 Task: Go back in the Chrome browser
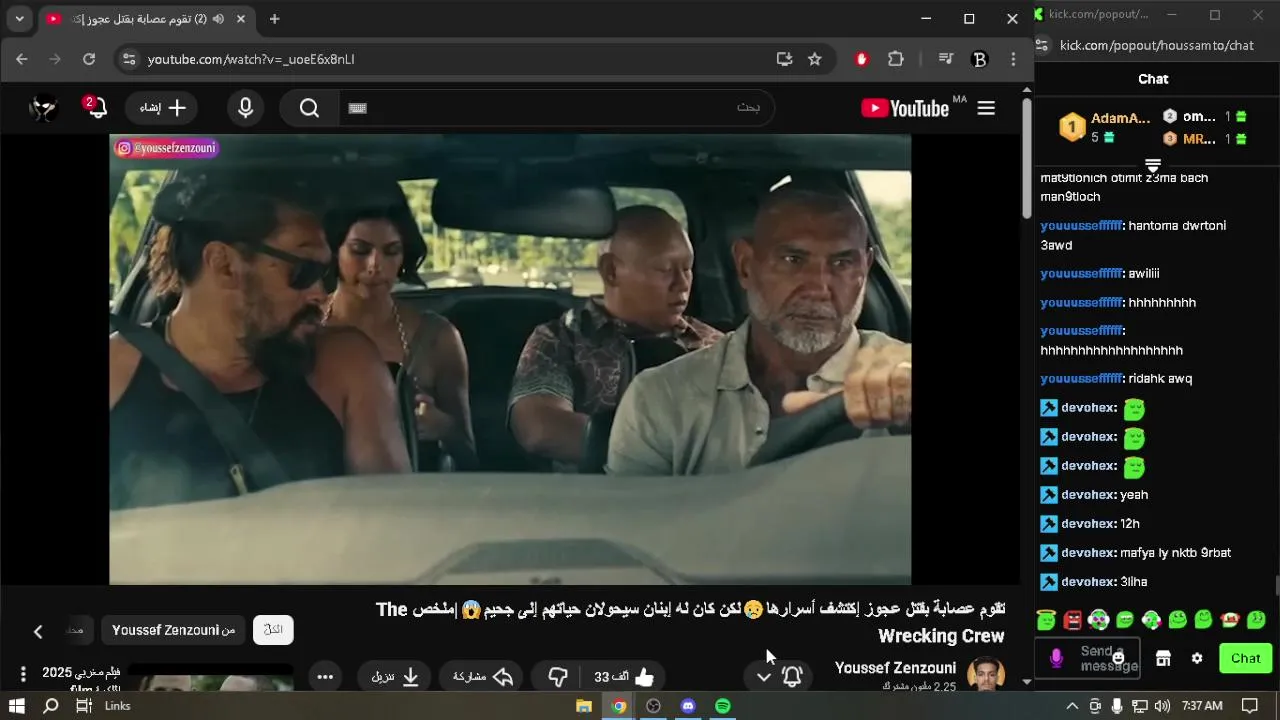pyautogui.click(x=22, y=59)
